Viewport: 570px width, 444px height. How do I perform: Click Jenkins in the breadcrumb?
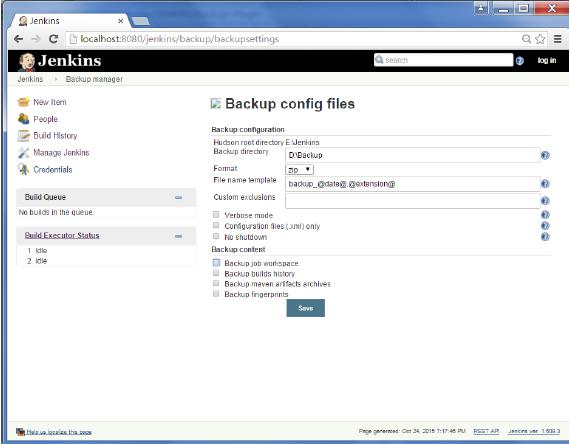[31, 79]
